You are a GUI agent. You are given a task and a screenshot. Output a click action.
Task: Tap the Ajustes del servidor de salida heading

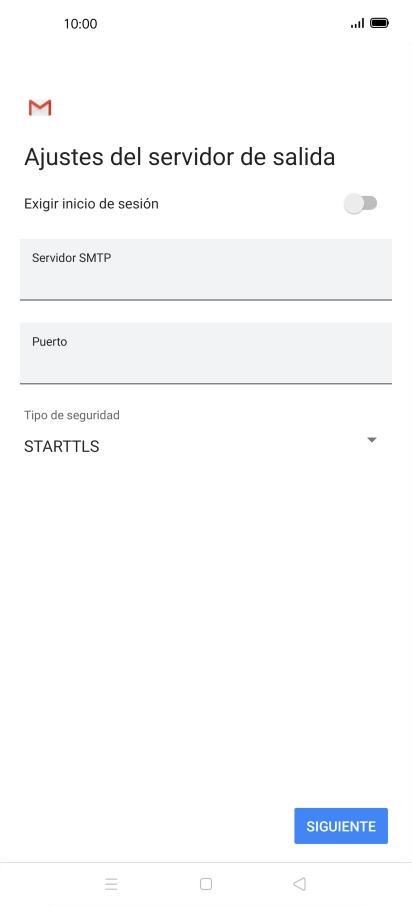coord(180,157)
